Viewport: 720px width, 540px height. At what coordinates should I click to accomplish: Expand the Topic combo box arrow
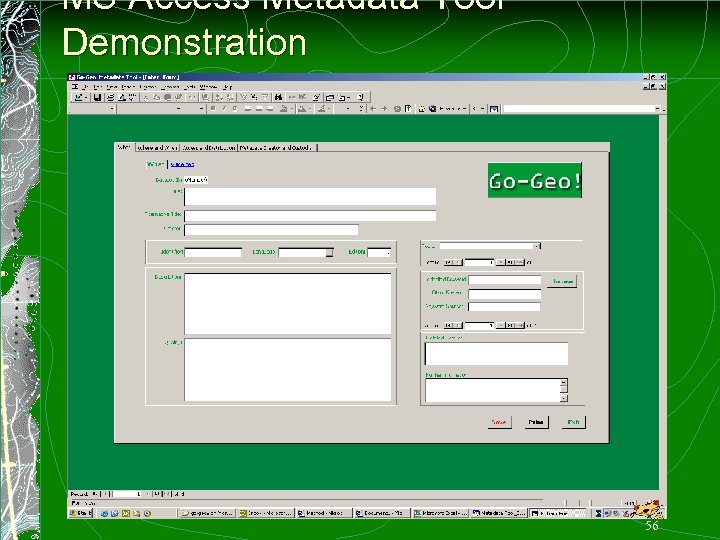click(536, 247)
